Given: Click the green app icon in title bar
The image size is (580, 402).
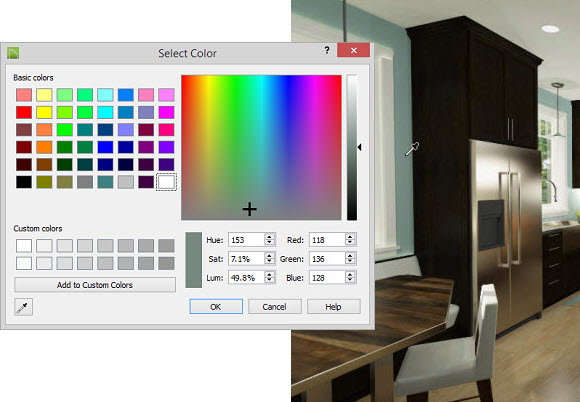Looking at the screenshot, I should (x=13, y=53).
